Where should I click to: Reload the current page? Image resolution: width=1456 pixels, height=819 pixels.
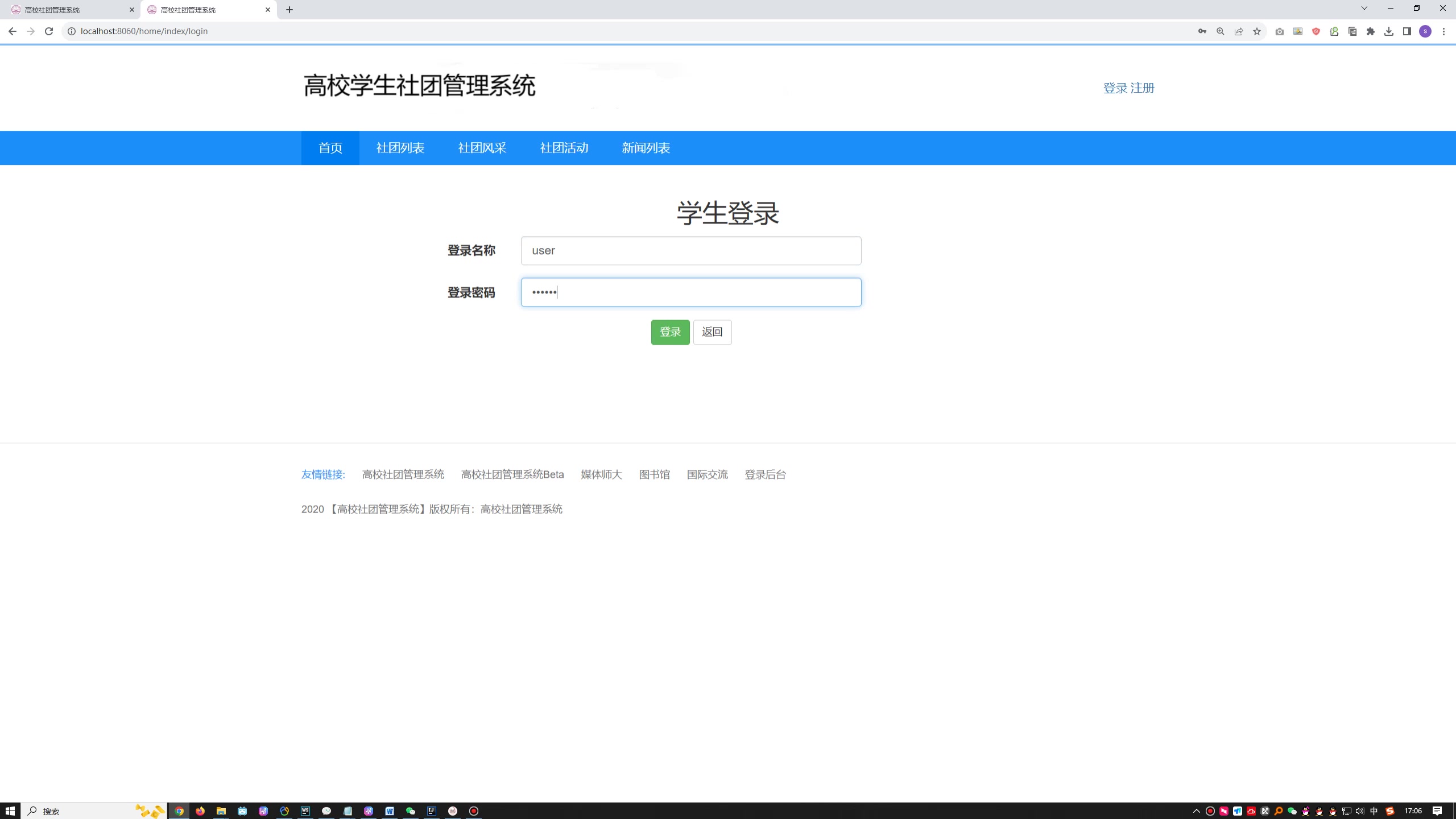click(x=49, y=31)
